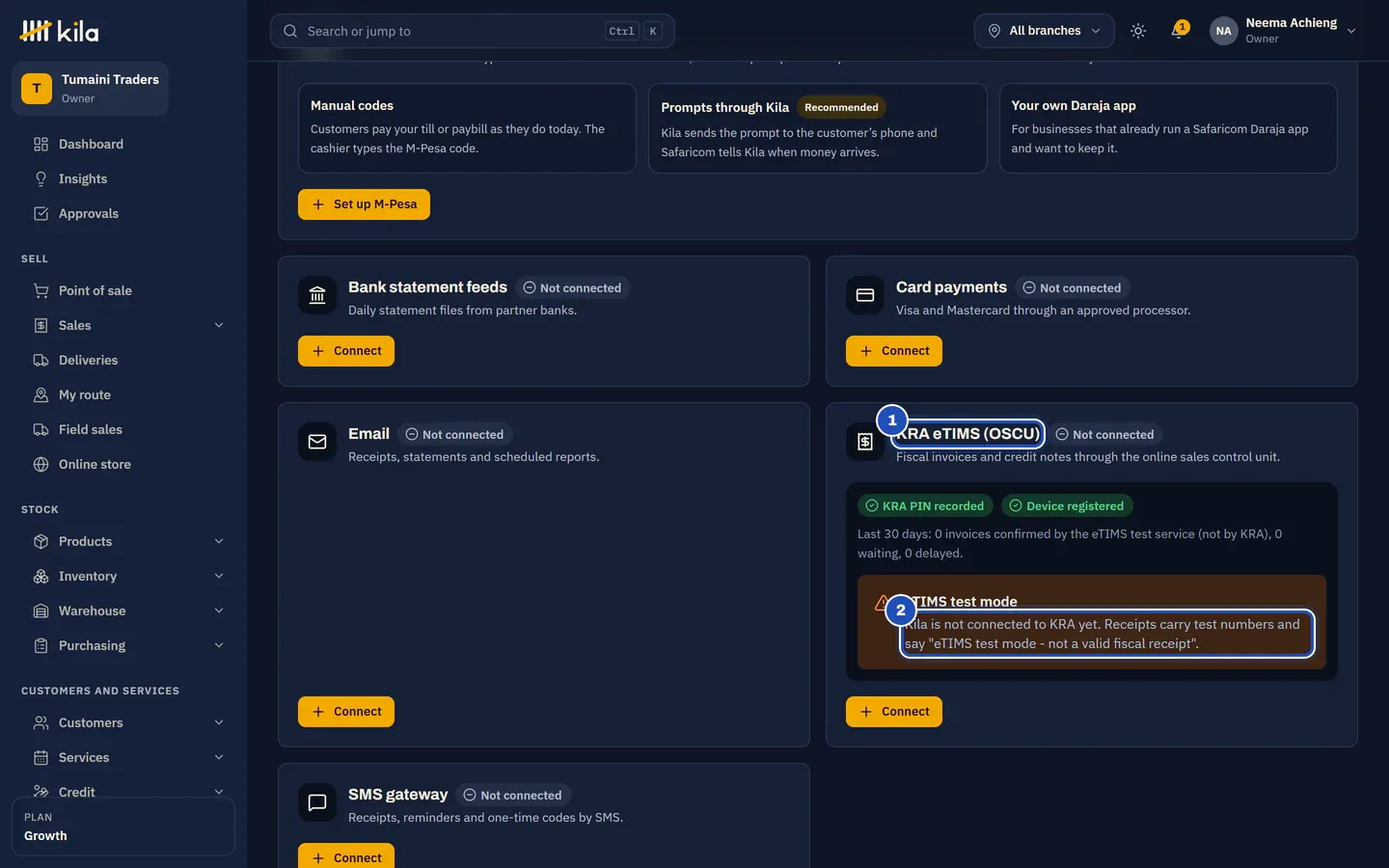Click the Deliveries truck icon
This screenshot has height=868, width=1389.
[41, 361]
